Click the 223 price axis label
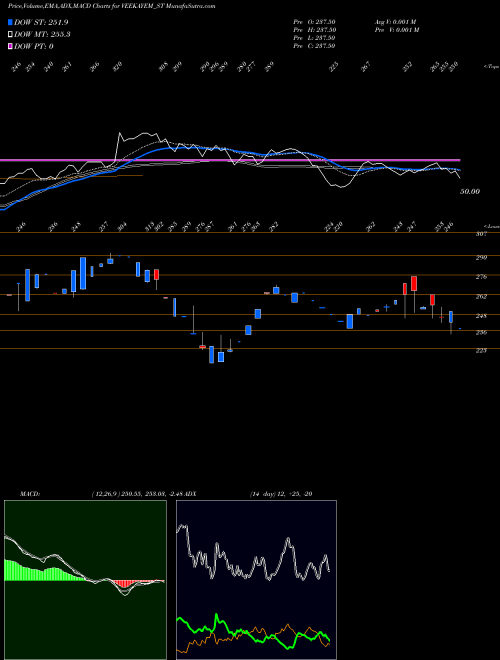 click(x=481, y=350)
